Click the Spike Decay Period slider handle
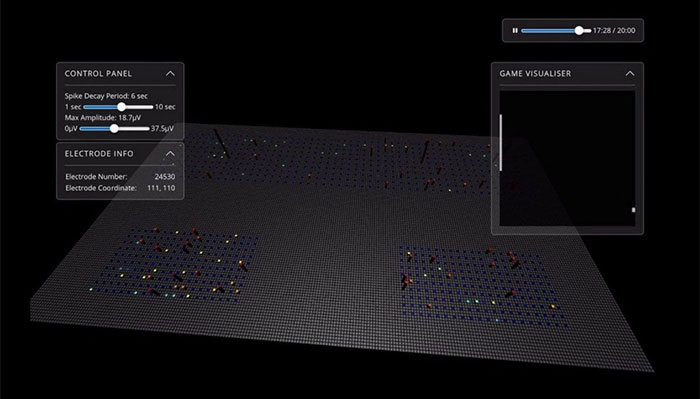Image resolution: width=700 pixels, height=399 pixels. (121, 107)
